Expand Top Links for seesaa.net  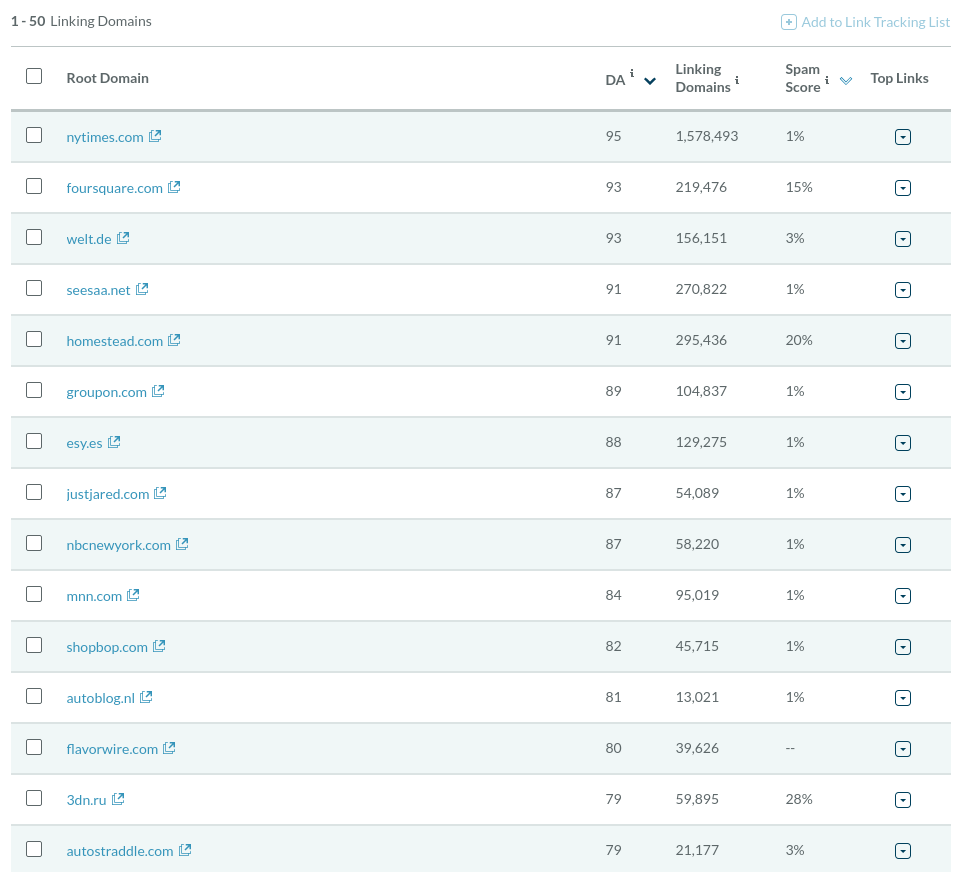pos(903,290)
